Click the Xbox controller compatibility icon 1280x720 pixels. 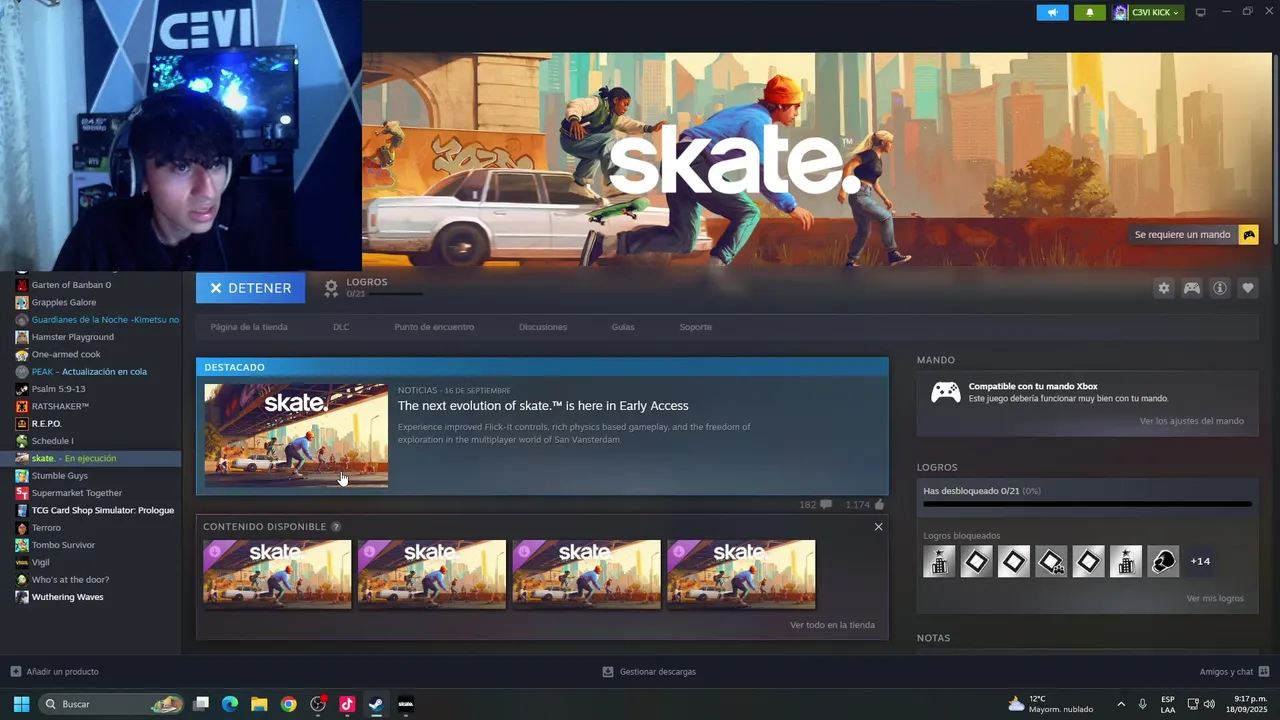tap(946, 392)
